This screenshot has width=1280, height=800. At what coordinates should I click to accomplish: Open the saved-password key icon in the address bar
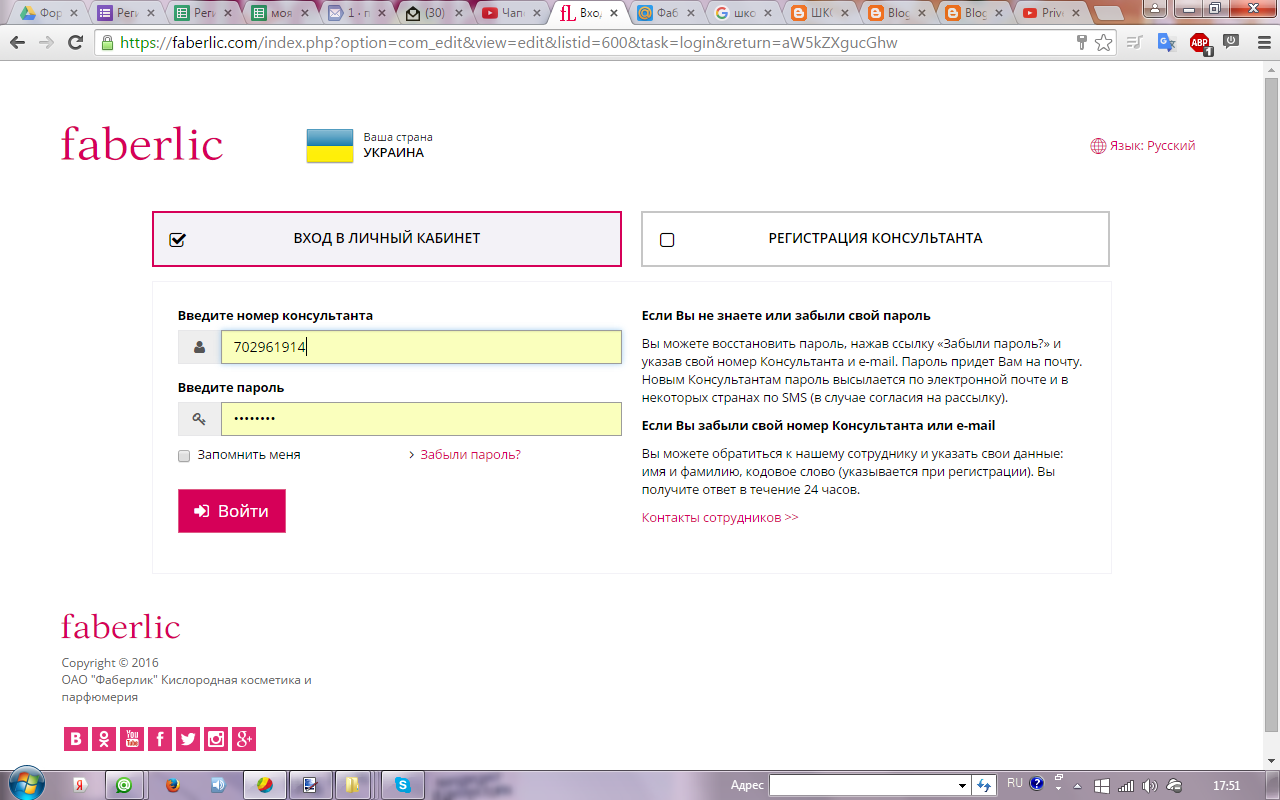pyautogui.click(x=1081, y=43)
